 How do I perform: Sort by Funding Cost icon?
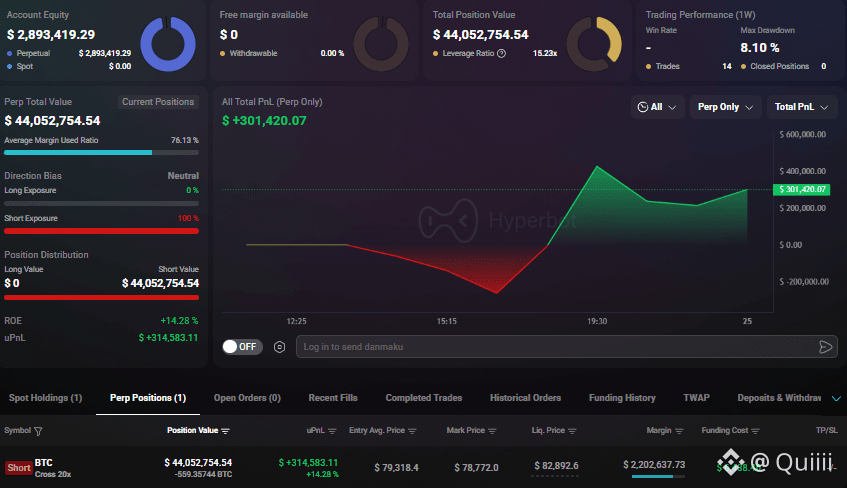click(x=755, y=431)
